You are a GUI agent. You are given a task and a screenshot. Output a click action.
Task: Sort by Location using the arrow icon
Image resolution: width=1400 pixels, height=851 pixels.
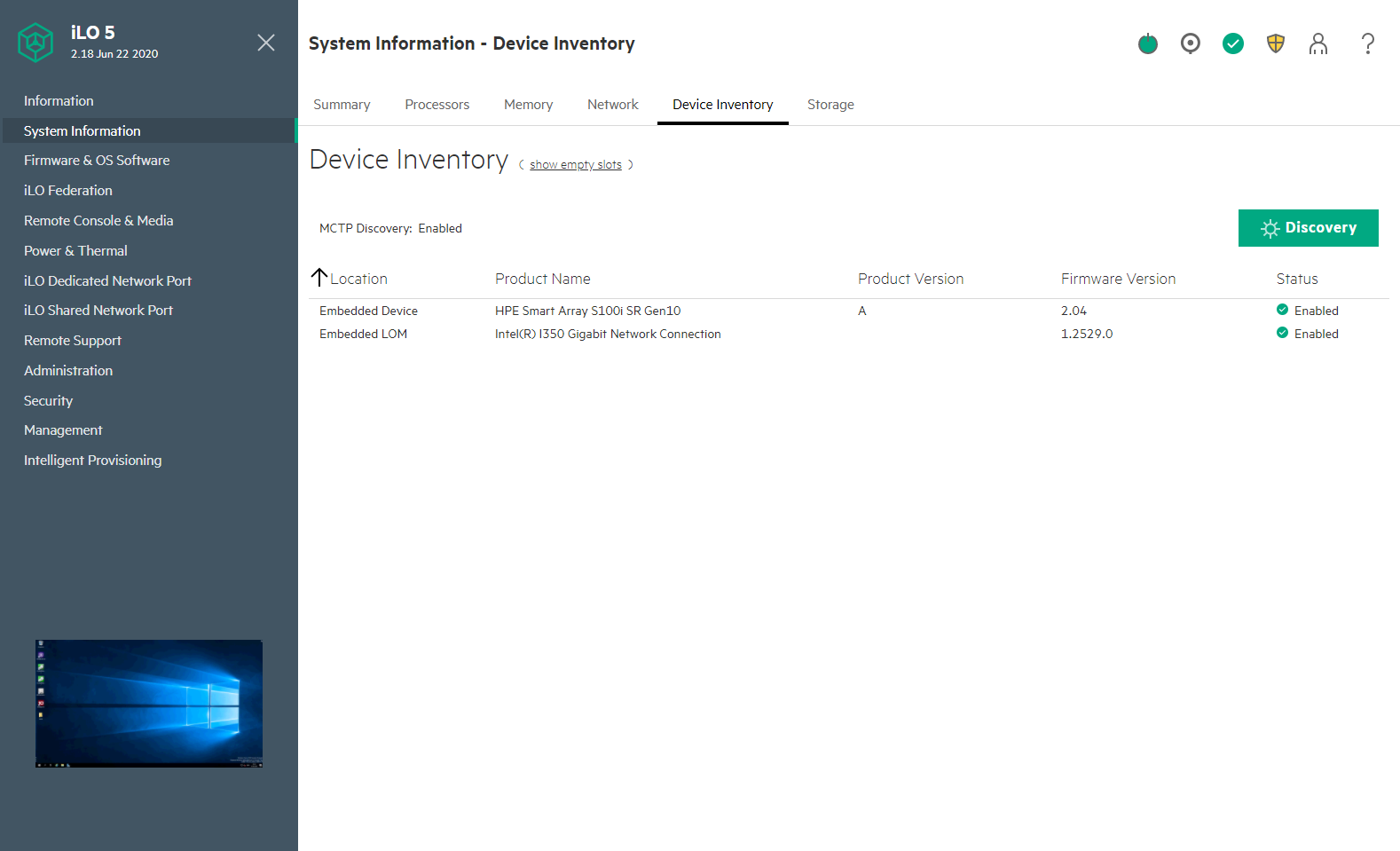point(319,278)
